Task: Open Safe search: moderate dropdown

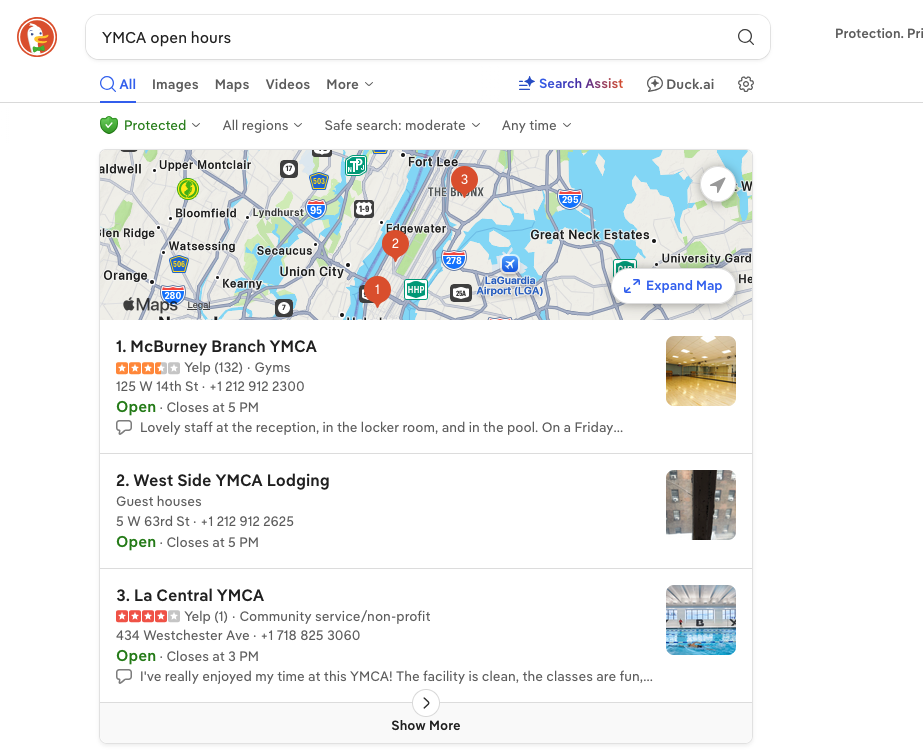Action: 403,125
